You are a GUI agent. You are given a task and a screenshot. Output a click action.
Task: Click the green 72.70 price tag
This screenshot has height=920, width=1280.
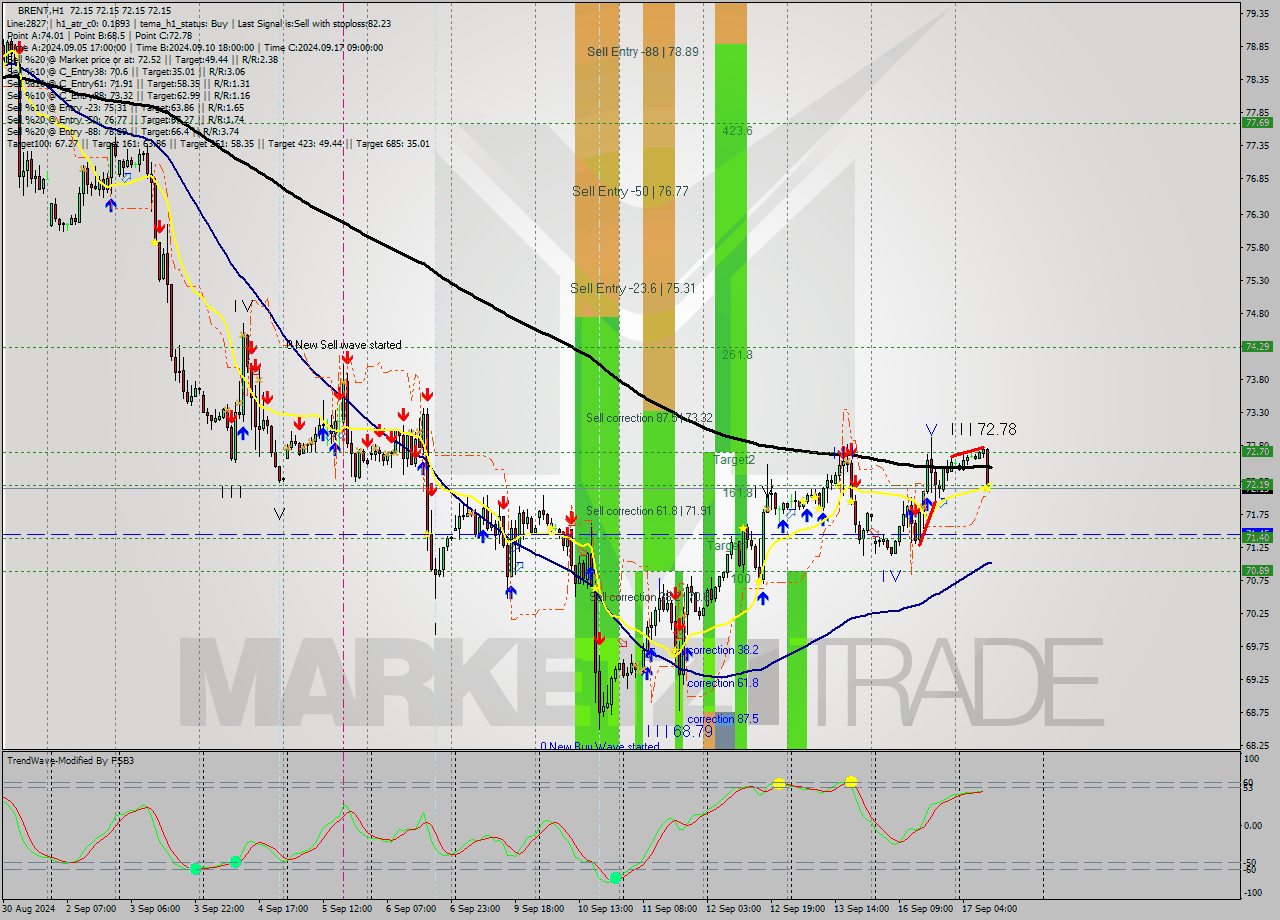[1257, 452]
